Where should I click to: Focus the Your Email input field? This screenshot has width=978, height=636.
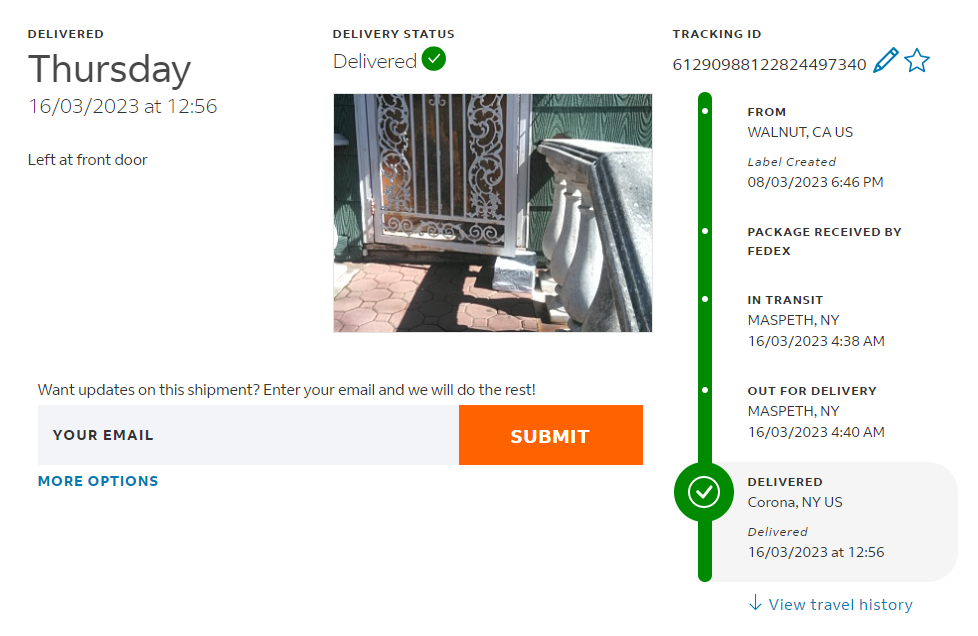(x=248, y=435)
